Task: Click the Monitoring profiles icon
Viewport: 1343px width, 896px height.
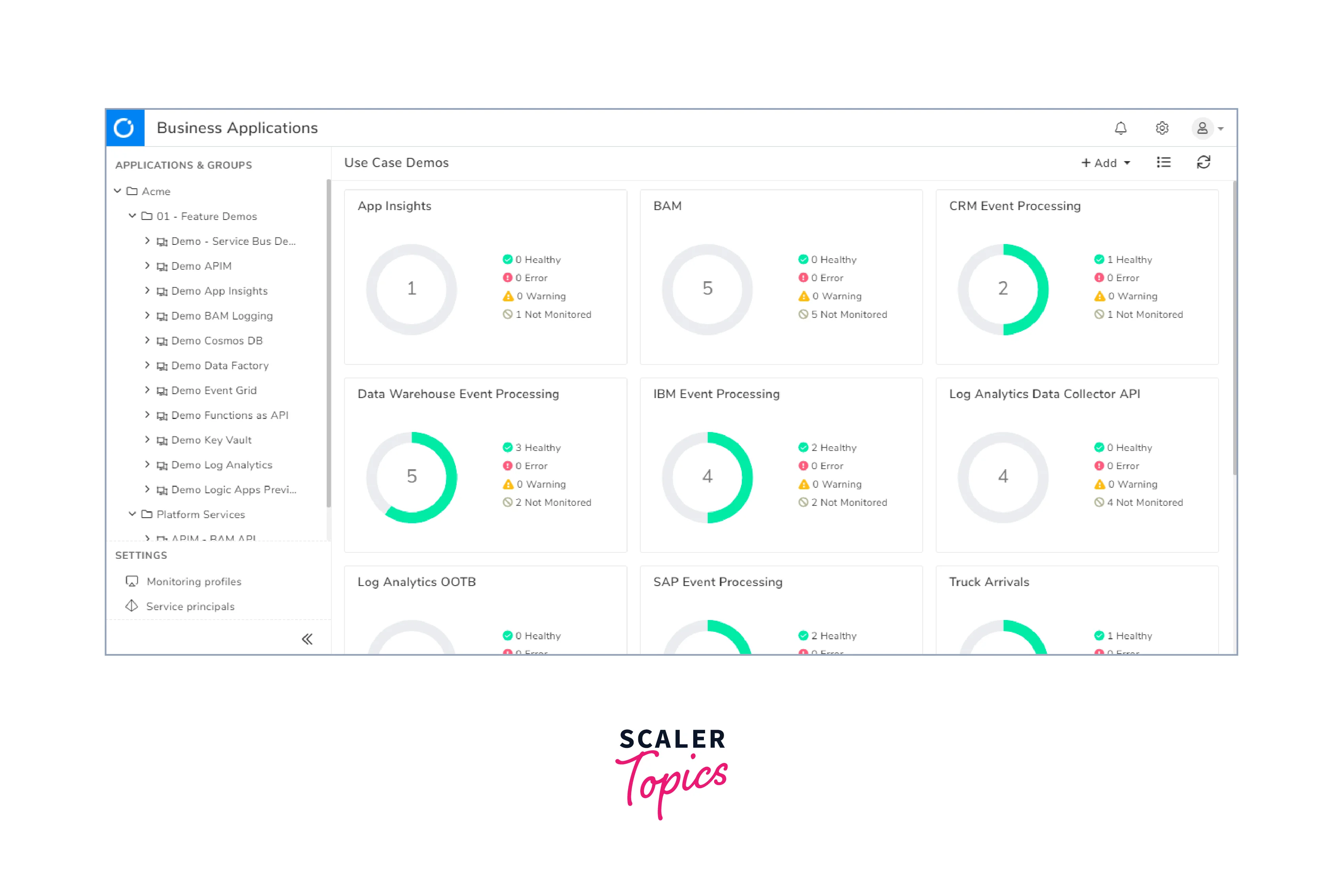Action: pos(132,581)
